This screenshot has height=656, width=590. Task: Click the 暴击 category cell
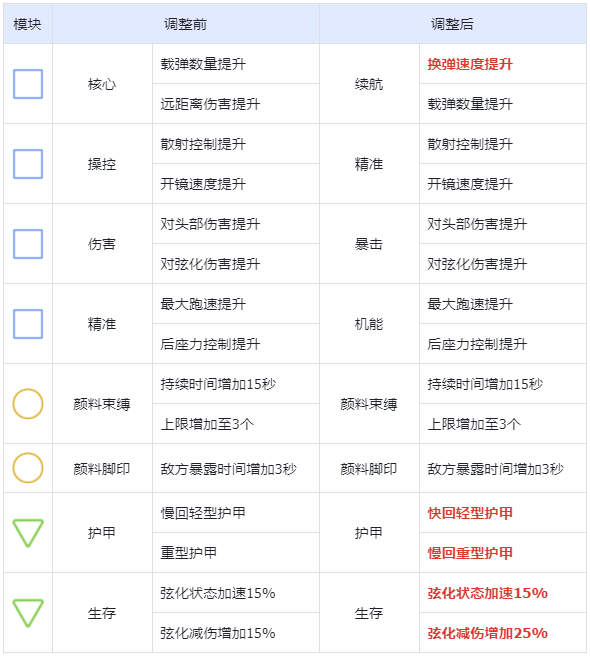click(369, 244)
